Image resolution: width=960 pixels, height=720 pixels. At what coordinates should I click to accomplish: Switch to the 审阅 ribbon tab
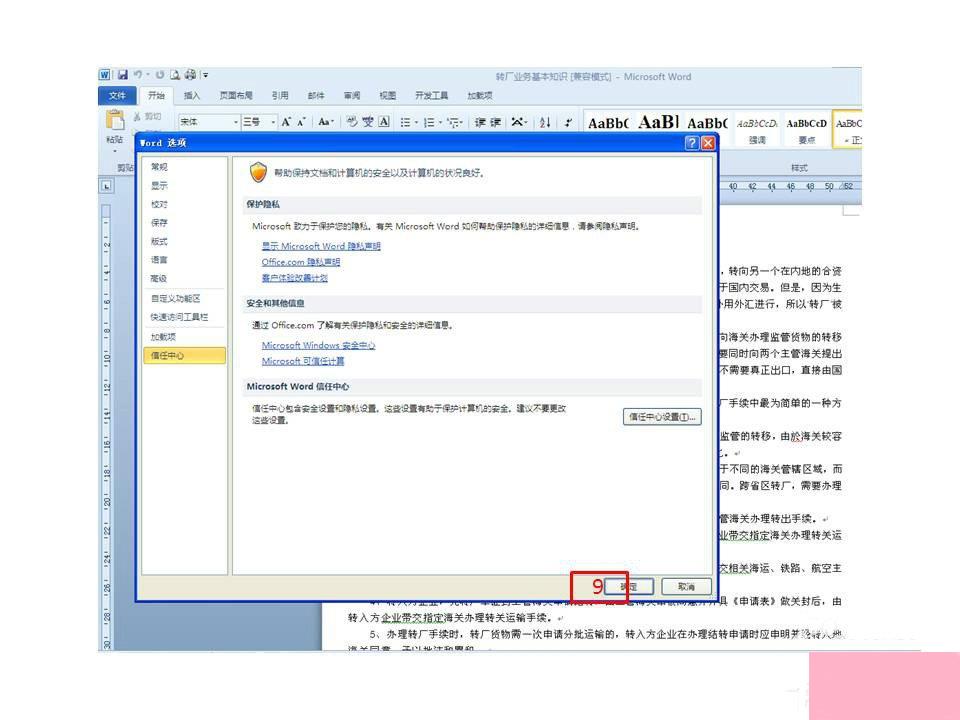click(352, 96)
